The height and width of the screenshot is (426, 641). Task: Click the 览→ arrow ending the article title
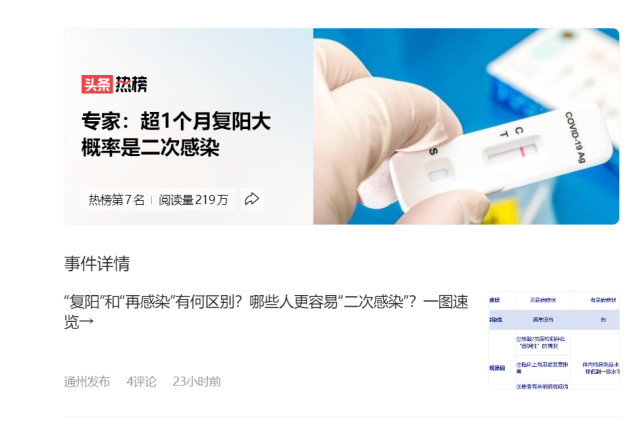pyautogui.click(x=79, y=322)
